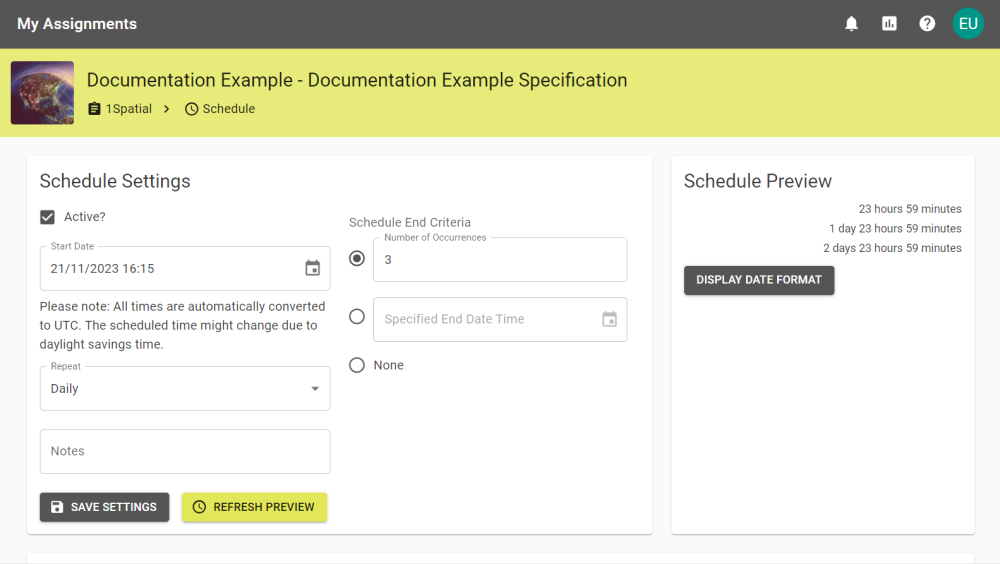The width and height of the screenshot is (1000, 564).
Task: Click the clipboard icon beside 1Spatial
Action: click(94, 109)
